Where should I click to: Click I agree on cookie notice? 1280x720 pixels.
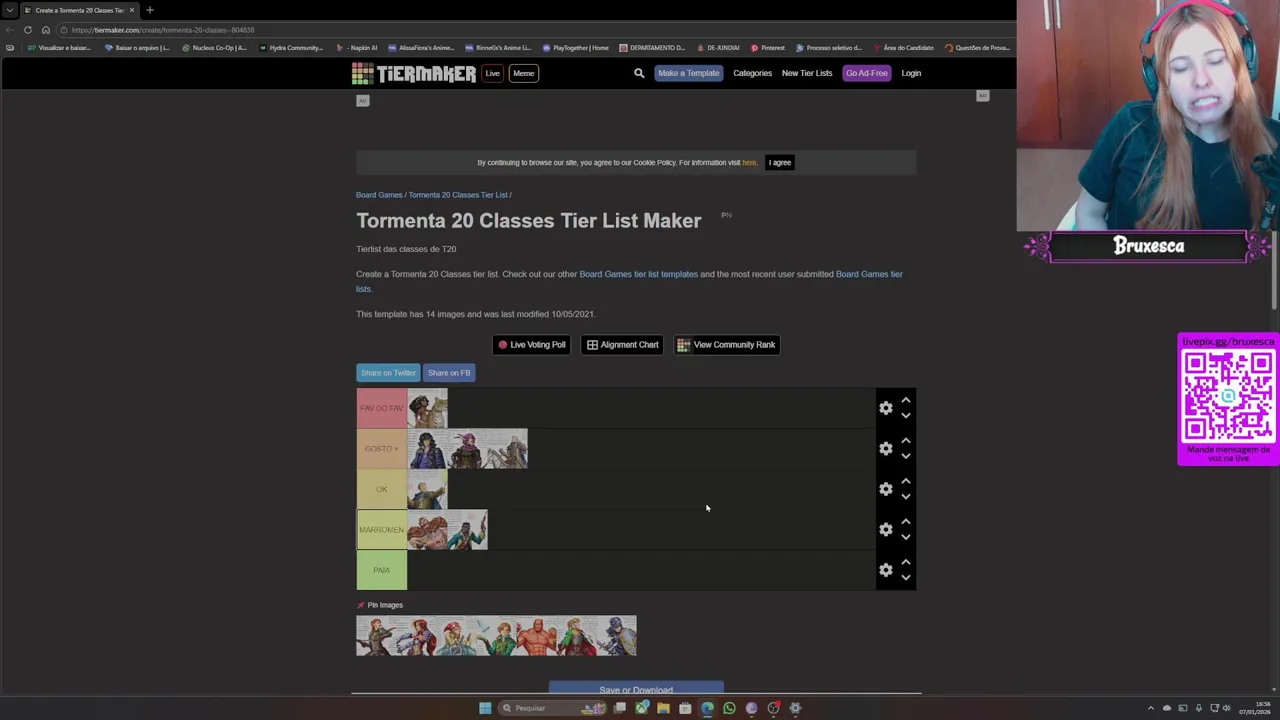[x=780, y=162]
